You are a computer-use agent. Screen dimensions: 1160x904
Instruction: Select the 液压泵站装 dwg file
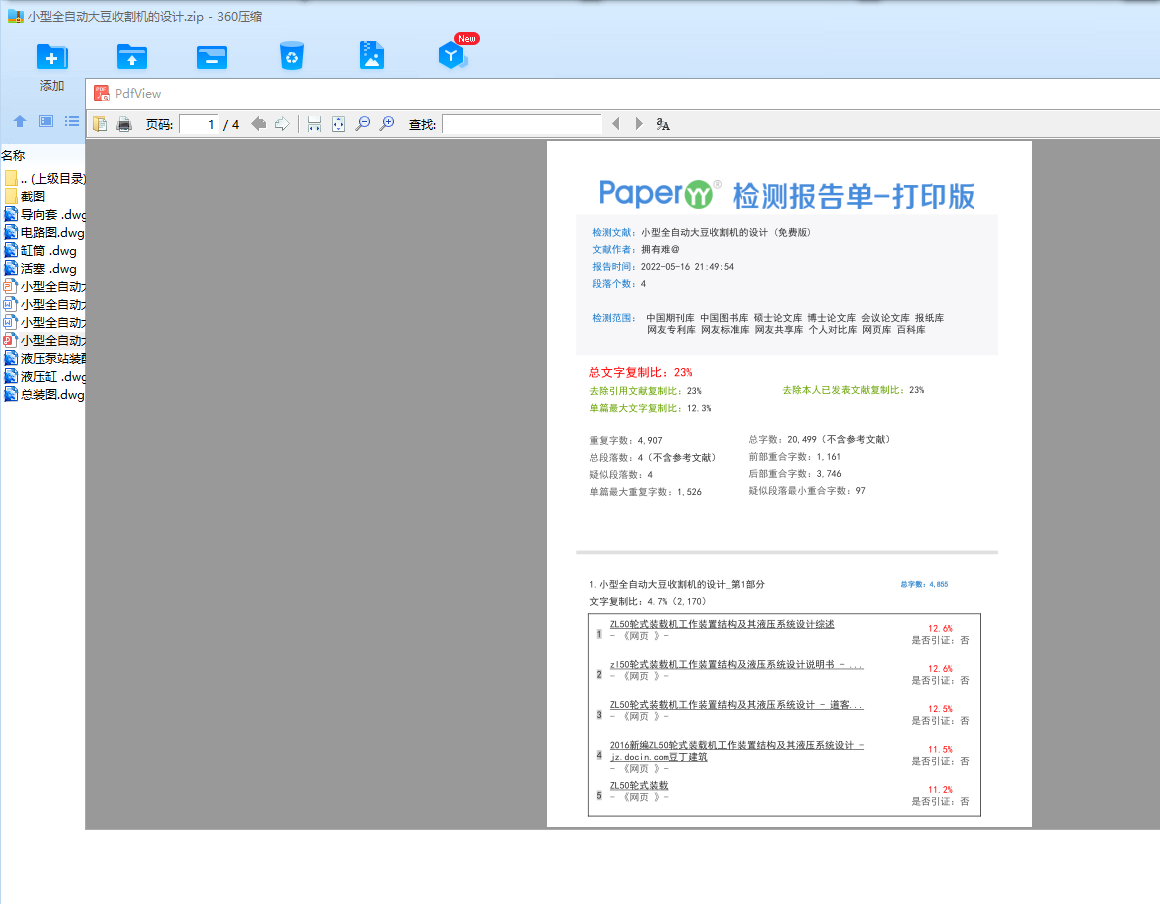pos(44,358)
